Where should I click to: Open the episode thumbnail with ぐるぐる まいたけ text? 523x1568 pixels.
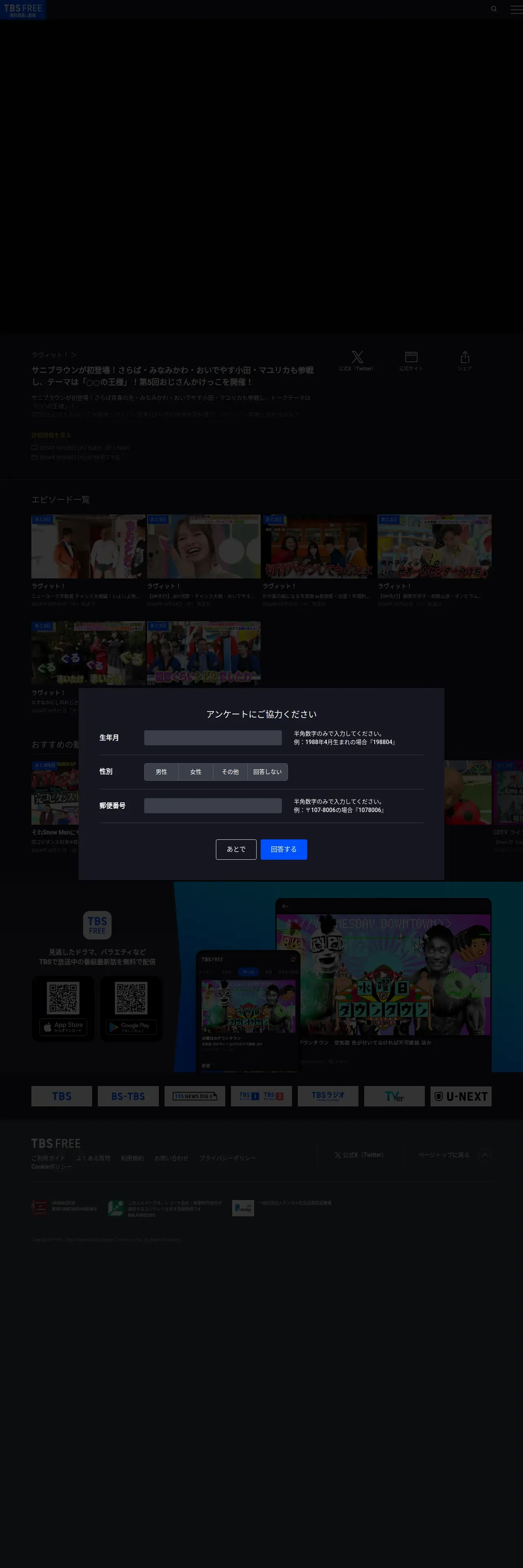click(x=88, y=653)
